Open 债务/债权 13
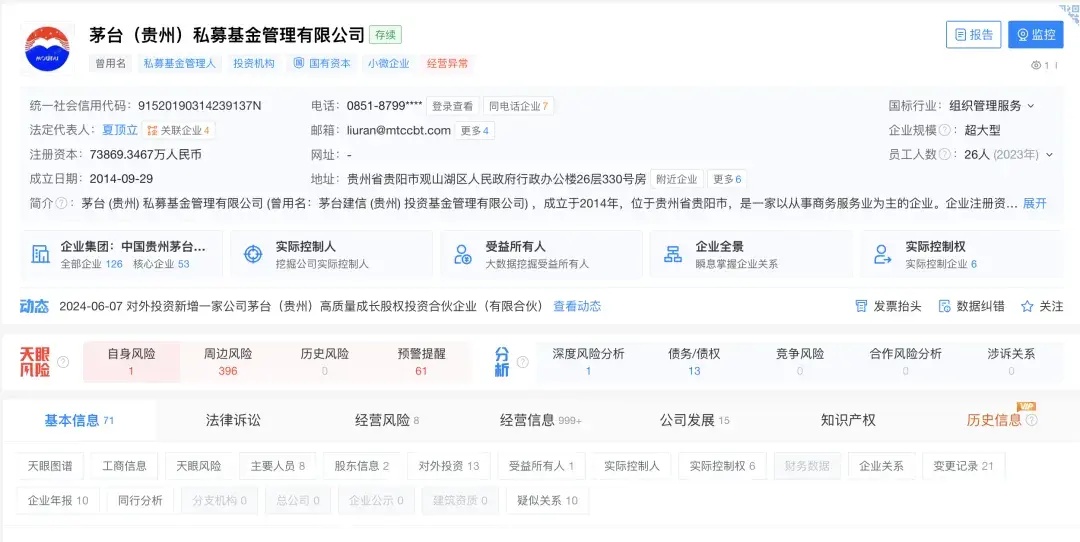The width and height of the screenshot is (1080, 542). [694, 362]
